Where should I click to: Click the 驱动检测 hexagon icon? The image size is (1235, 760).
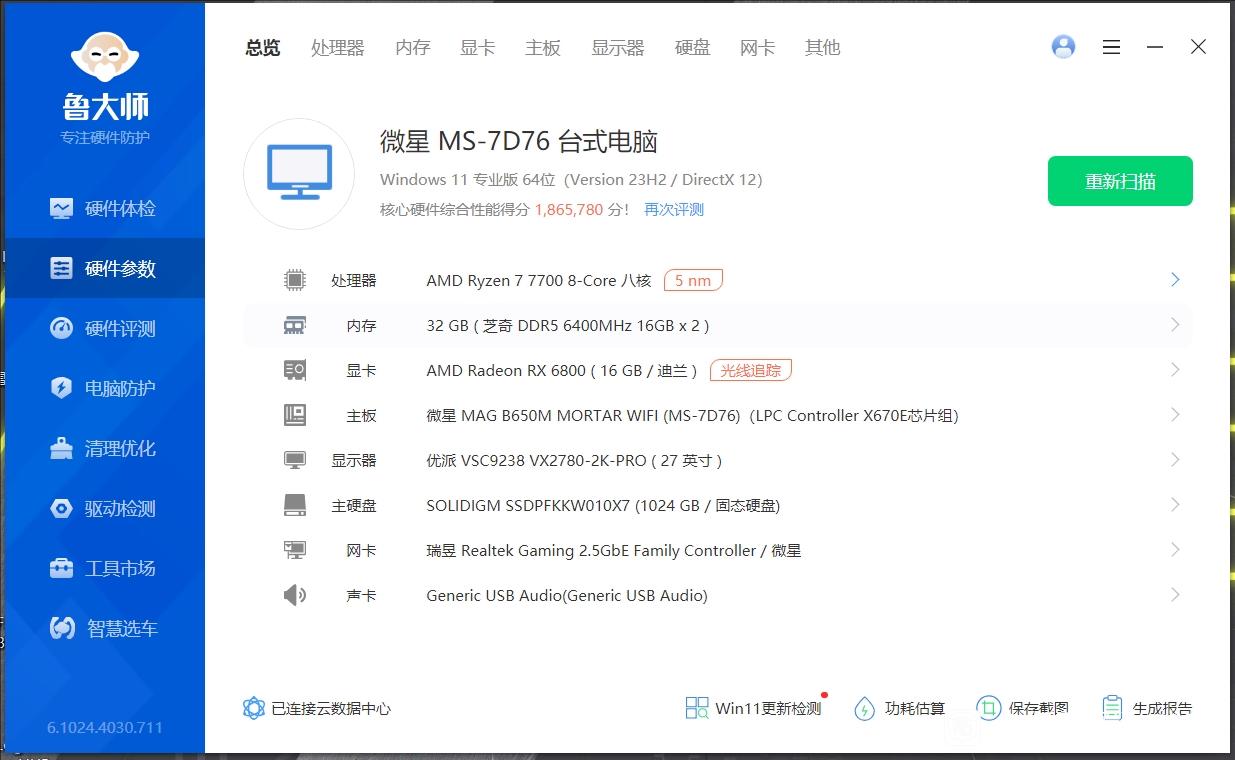coord(61,508)
